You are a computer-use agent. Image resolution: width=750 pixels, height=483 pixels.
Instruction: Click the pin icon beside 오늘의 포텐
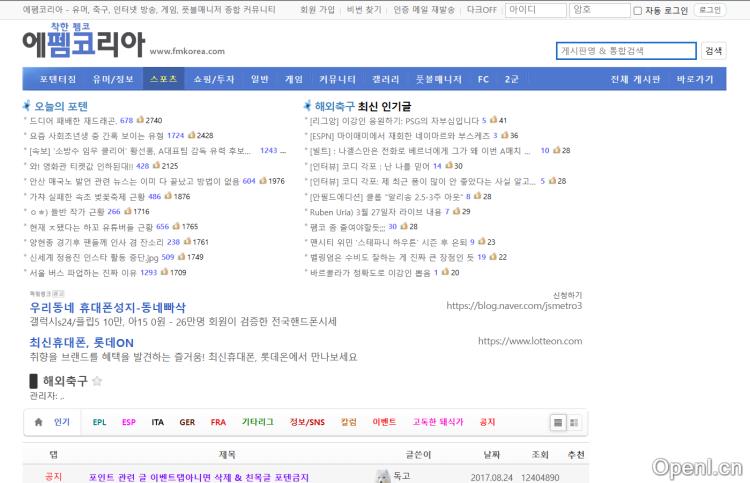point(27,105)
